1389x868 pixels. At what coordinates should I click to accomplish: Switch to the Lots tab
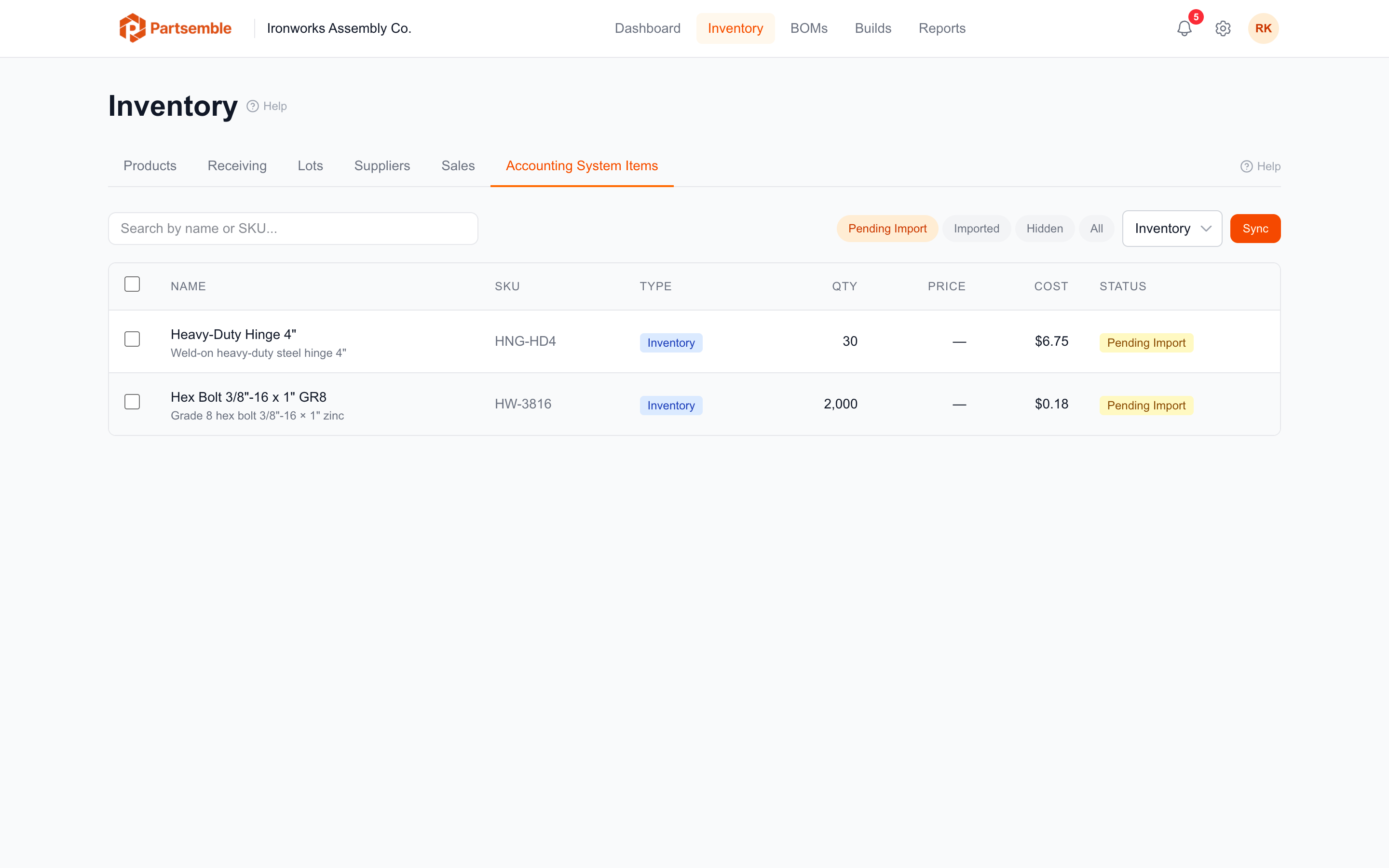click(x=310, y=166)
